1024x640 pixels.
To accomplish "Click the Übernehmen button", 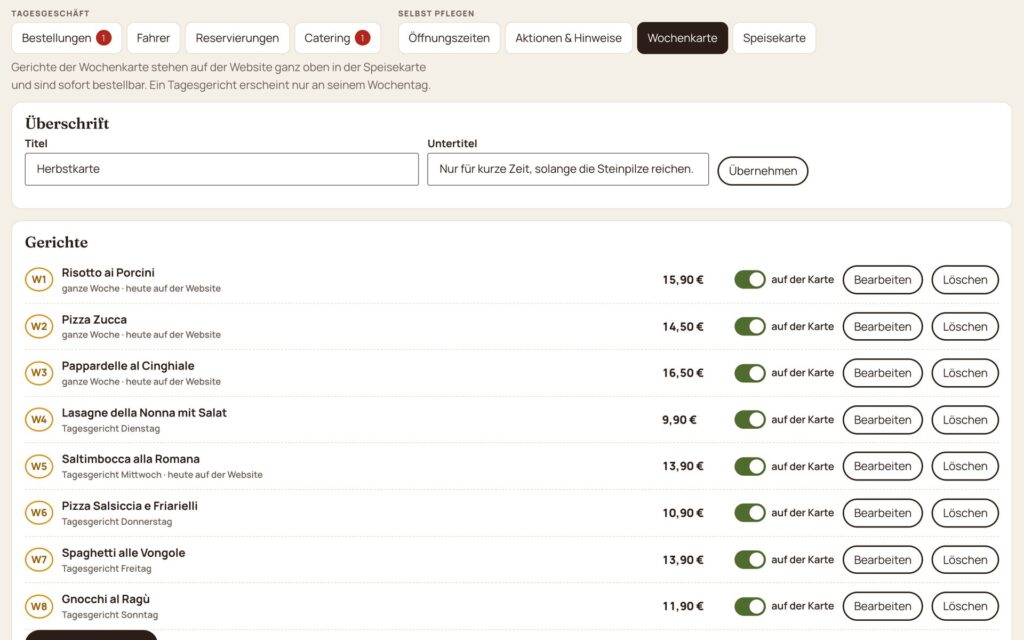I will pyautogui.click(x=763, y=171).
